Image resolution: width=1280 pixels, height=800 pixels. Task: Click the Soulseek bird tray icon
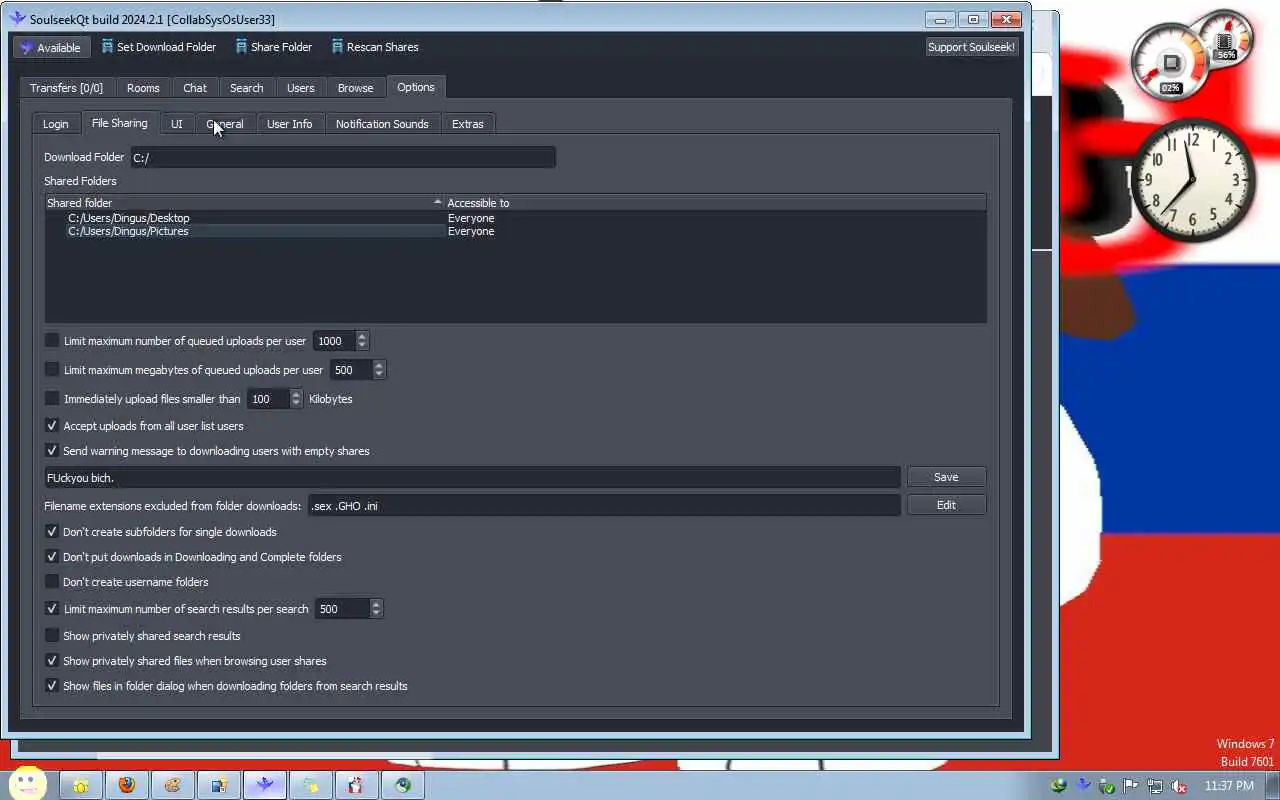pyautogui.click(x=1083, y=786)
